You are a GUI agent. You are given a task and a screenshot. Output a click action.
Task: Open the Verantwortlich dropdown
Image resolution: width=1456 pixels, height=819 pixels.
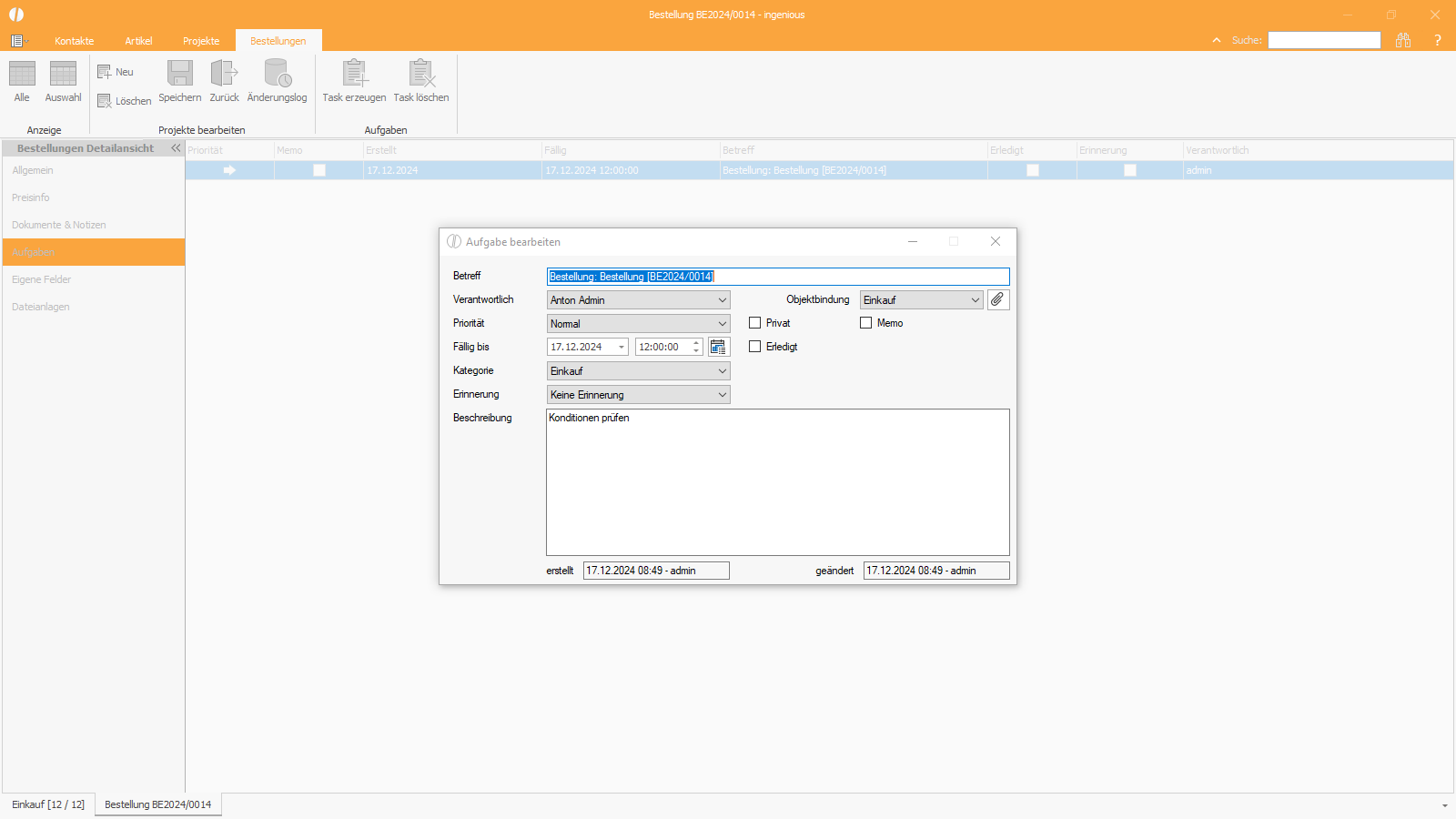click(639, 299)
